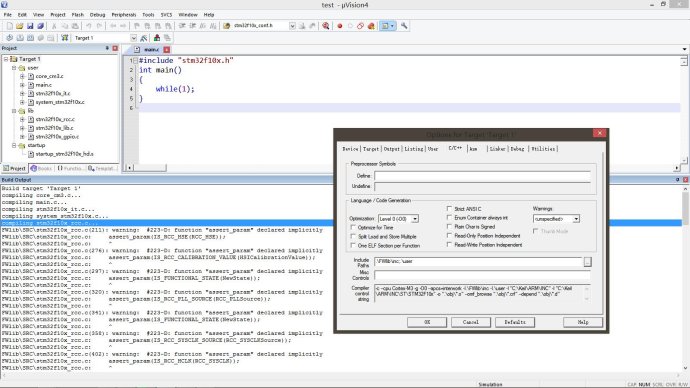Image resolution: width=690 pixels, height=388 pixels.
Task: Click OK in the options dialog
Action: pos(427,322)
